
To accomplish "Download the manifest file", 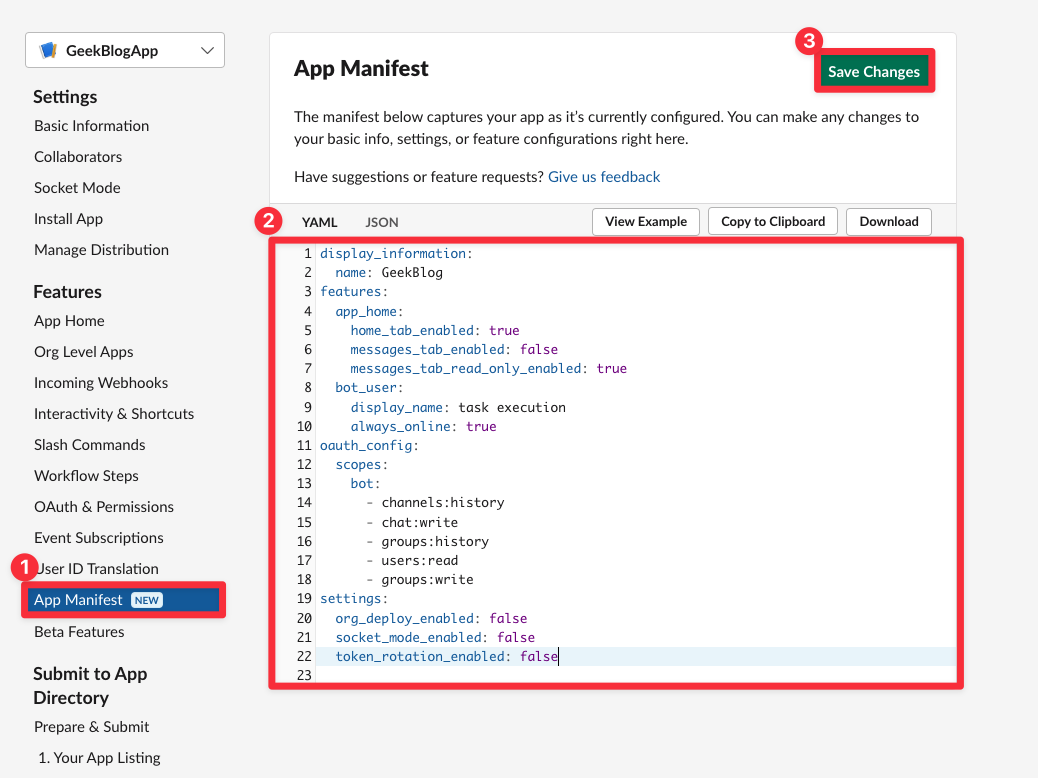I will click(x=888, y=222).
